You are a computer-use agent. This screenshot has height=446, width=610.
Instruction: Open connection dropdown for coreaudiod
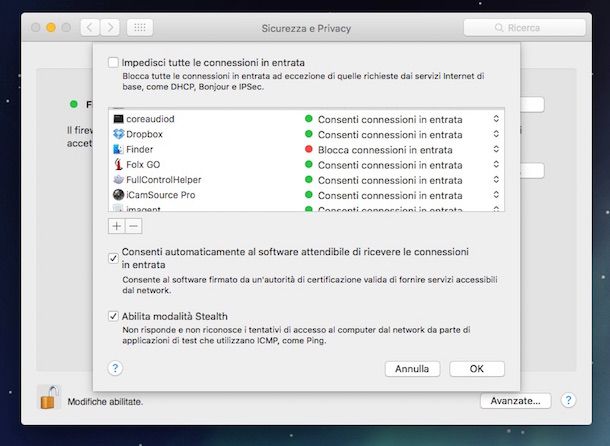pyautogui.click(x=496, y=119)
